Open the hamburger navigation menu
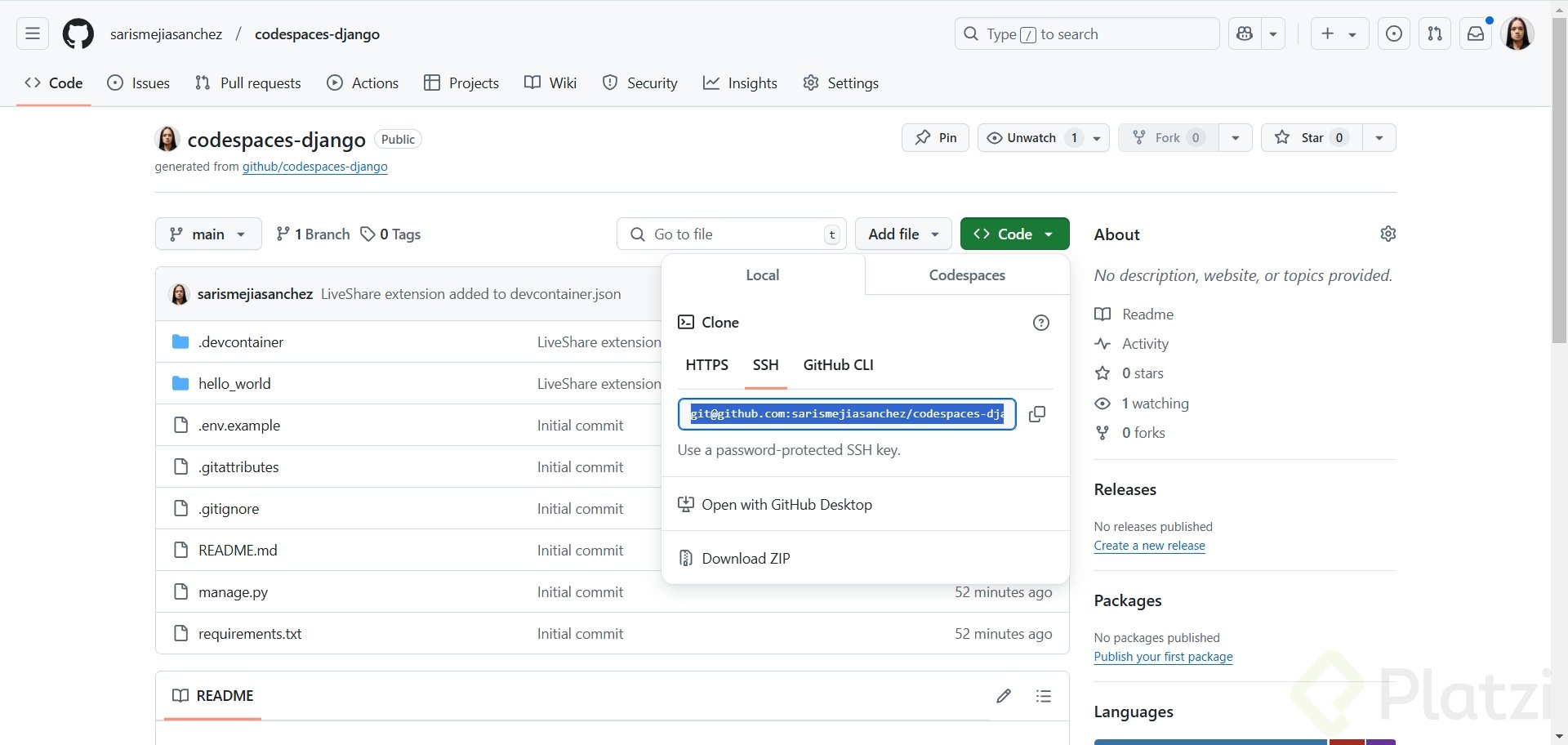The height and width of the screenshot is (745, 1568). (33, 34)
